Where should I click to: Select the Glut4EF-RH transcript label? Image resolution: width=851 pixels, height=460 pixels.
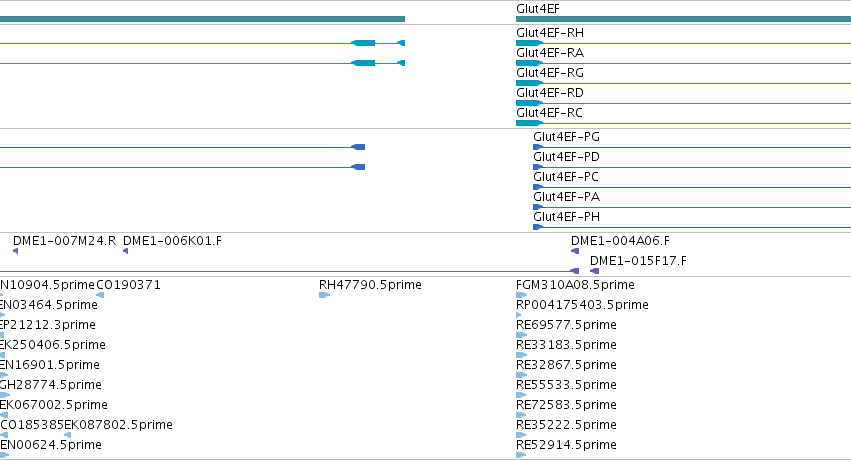pyautogui.click(x=550, y=33)
